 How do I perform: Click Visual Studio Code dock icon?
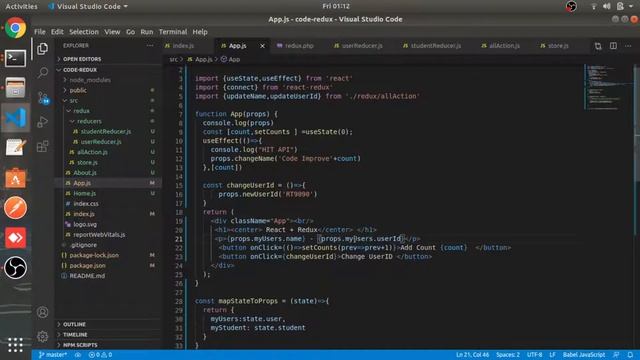coord(16,118)
